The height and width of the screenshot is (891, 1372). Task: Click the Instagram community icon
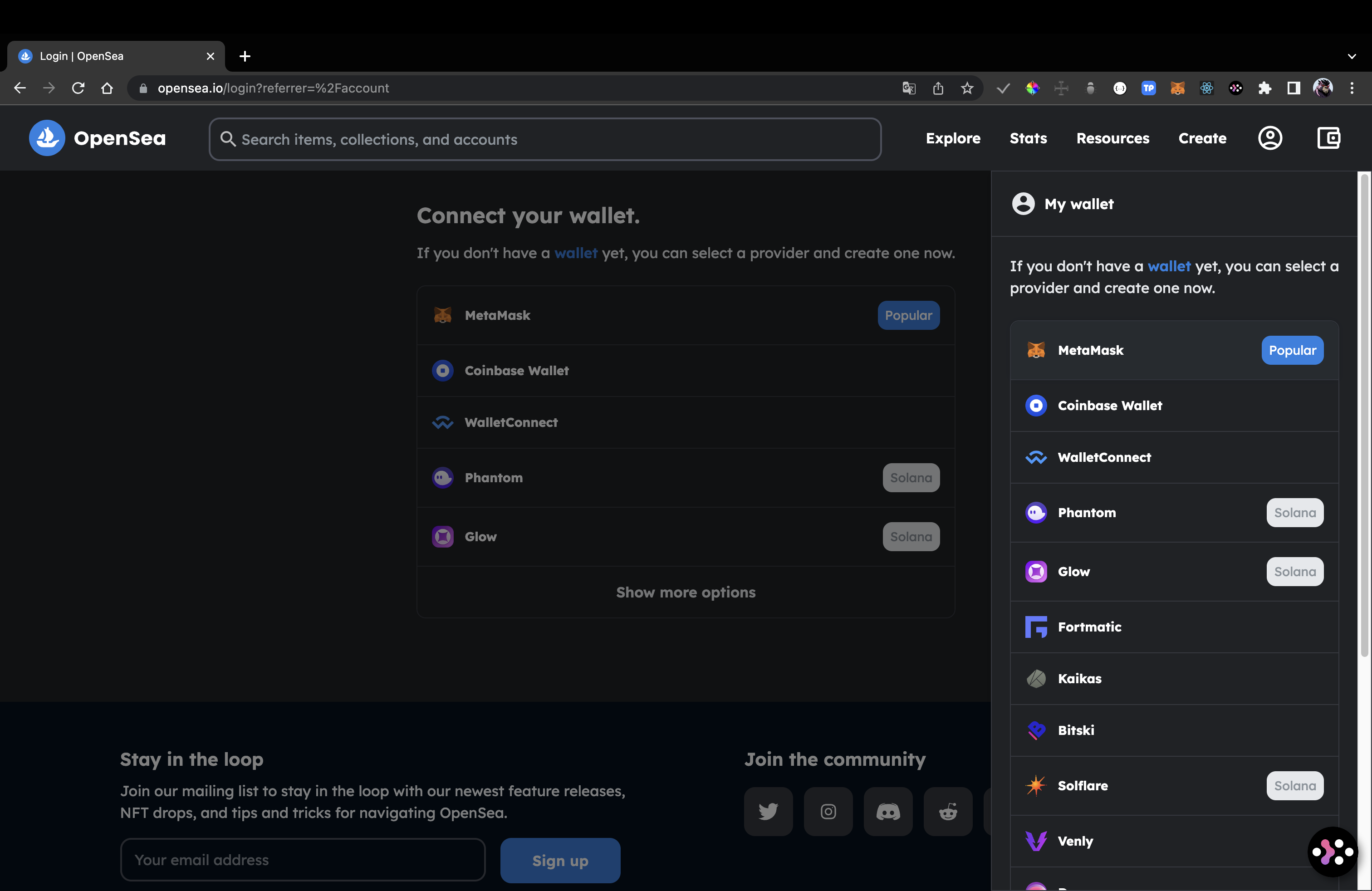(828, 812)
